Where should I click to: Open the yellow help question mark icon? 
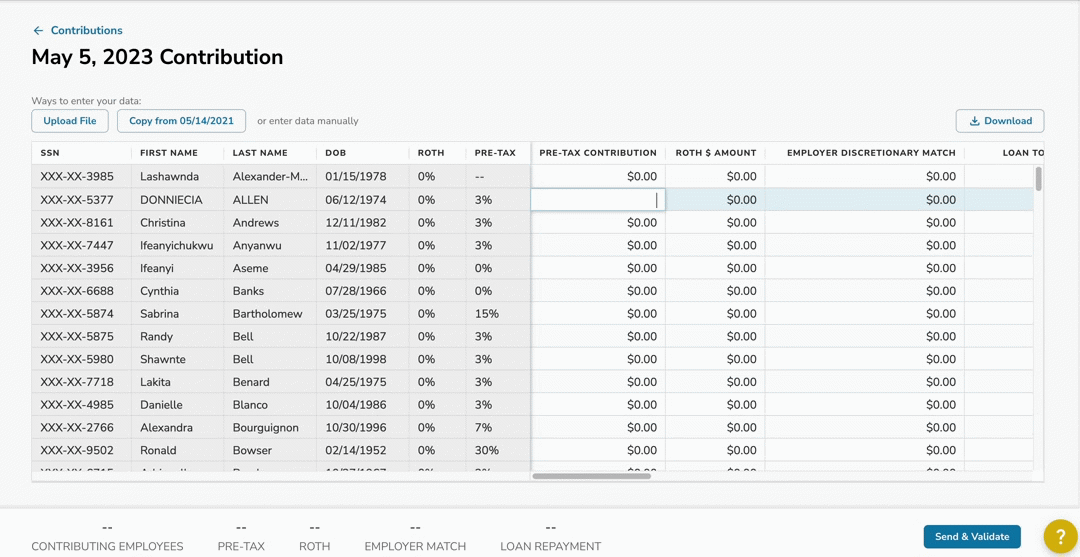pos(1060,537)
